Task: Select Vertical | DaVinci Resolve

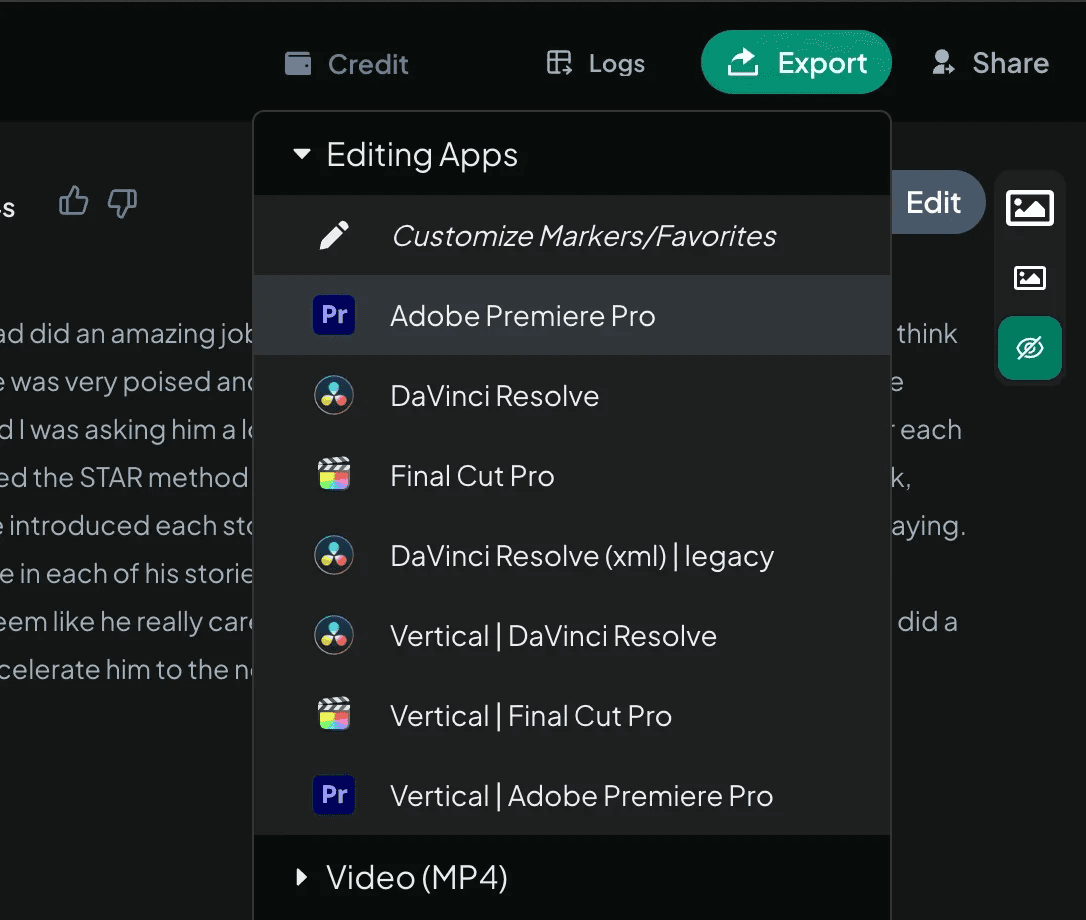Action: 572,635
